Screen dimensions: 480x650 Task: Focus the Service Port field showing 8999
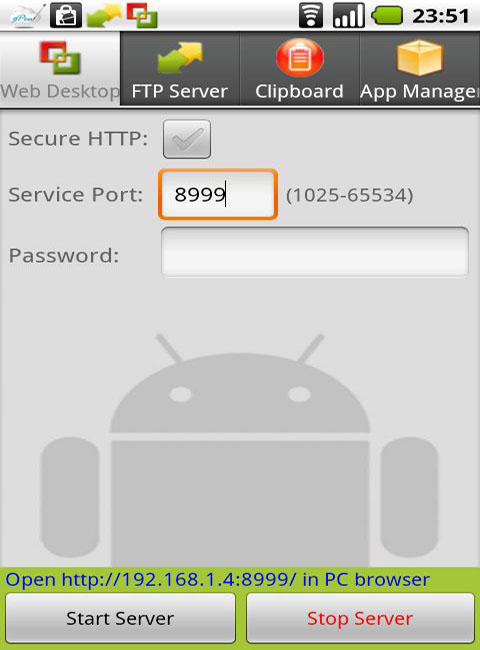(x=218, y=194)
